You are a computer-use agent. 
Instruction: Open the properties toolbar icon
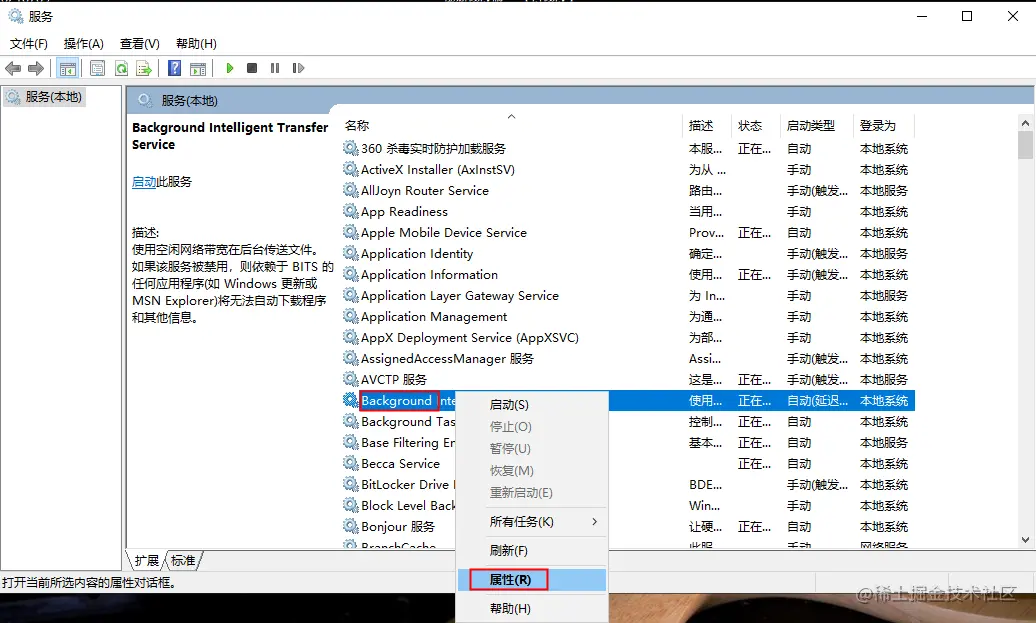point(97,68)
